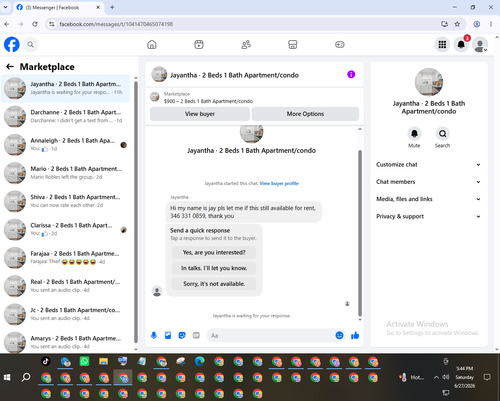Mute this chat with the bell icon
500x401 pixels.
click(414, 134)
